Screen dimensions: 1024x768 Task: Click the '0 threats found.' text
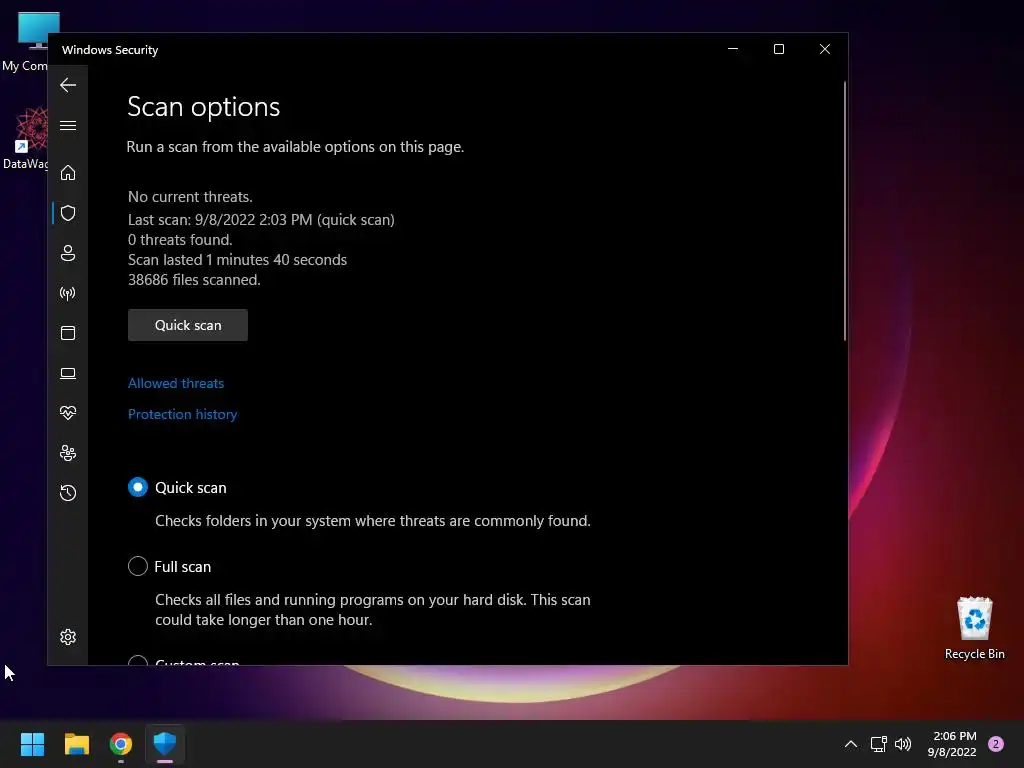click(x=180, y=240)
